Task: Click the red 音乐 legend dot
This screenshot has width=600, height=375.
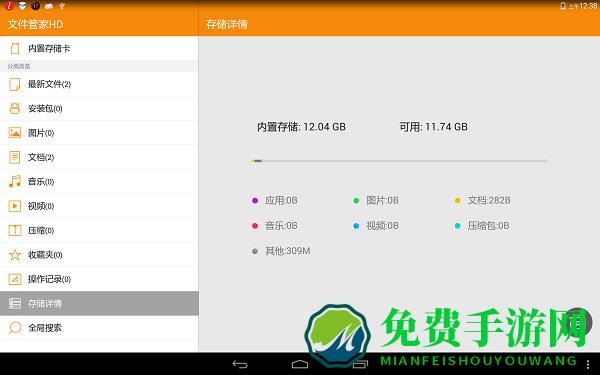Action: 255,226
